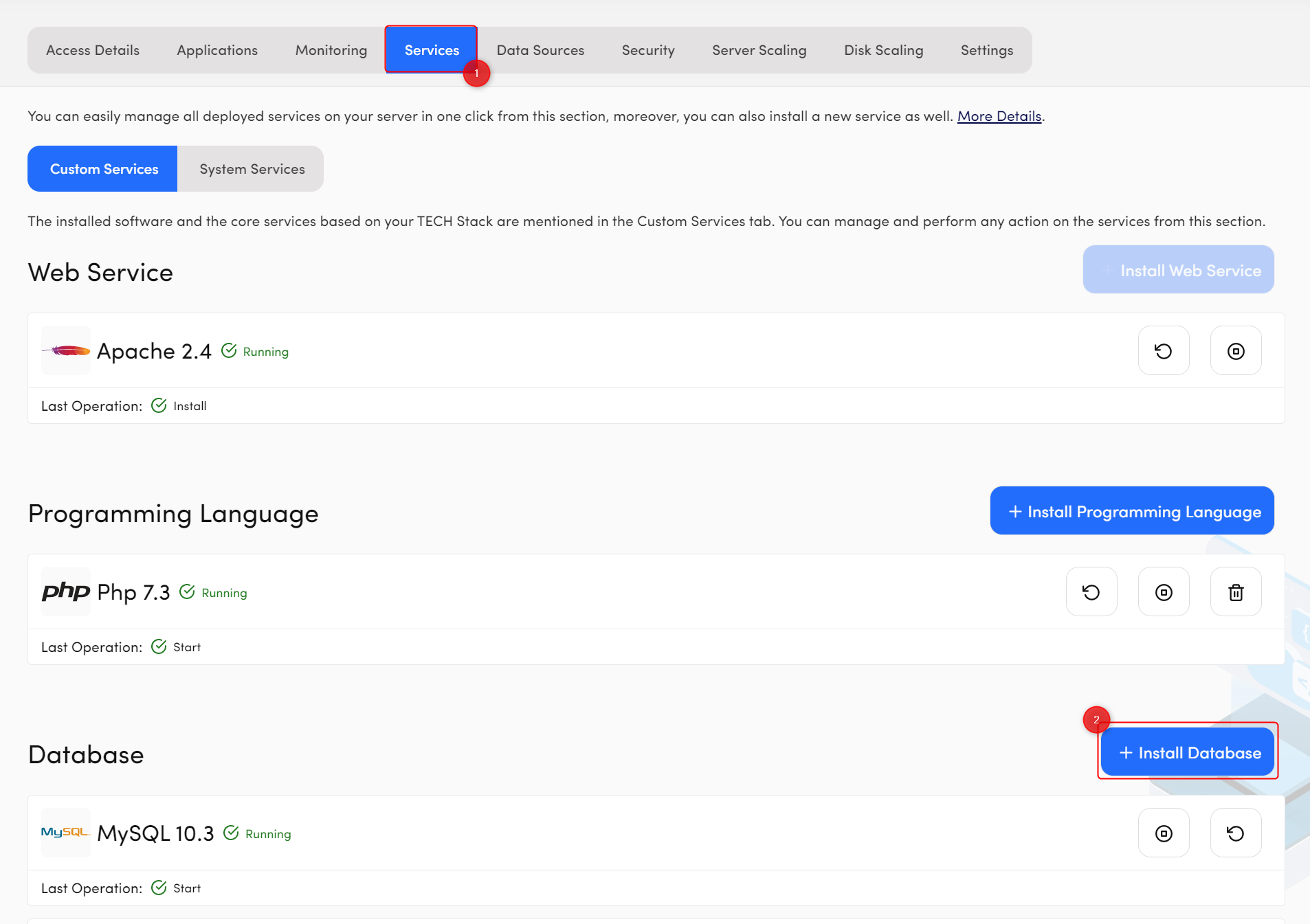Click Install Programming Language button

tap(1131, 511)
